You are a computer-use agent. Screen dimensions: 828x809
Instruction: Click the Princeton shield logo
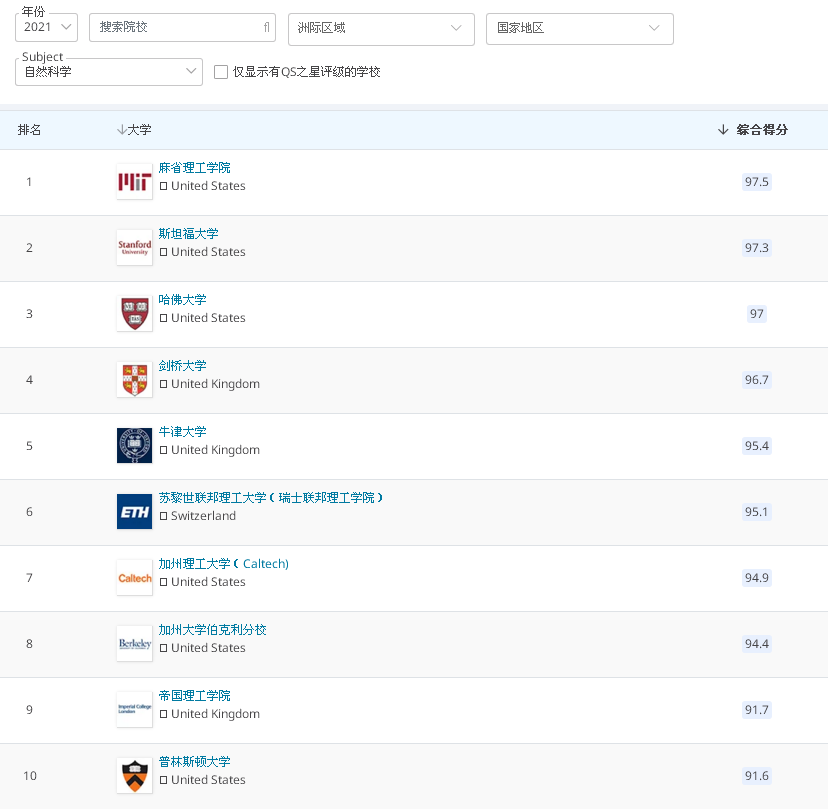click(135, 776)
